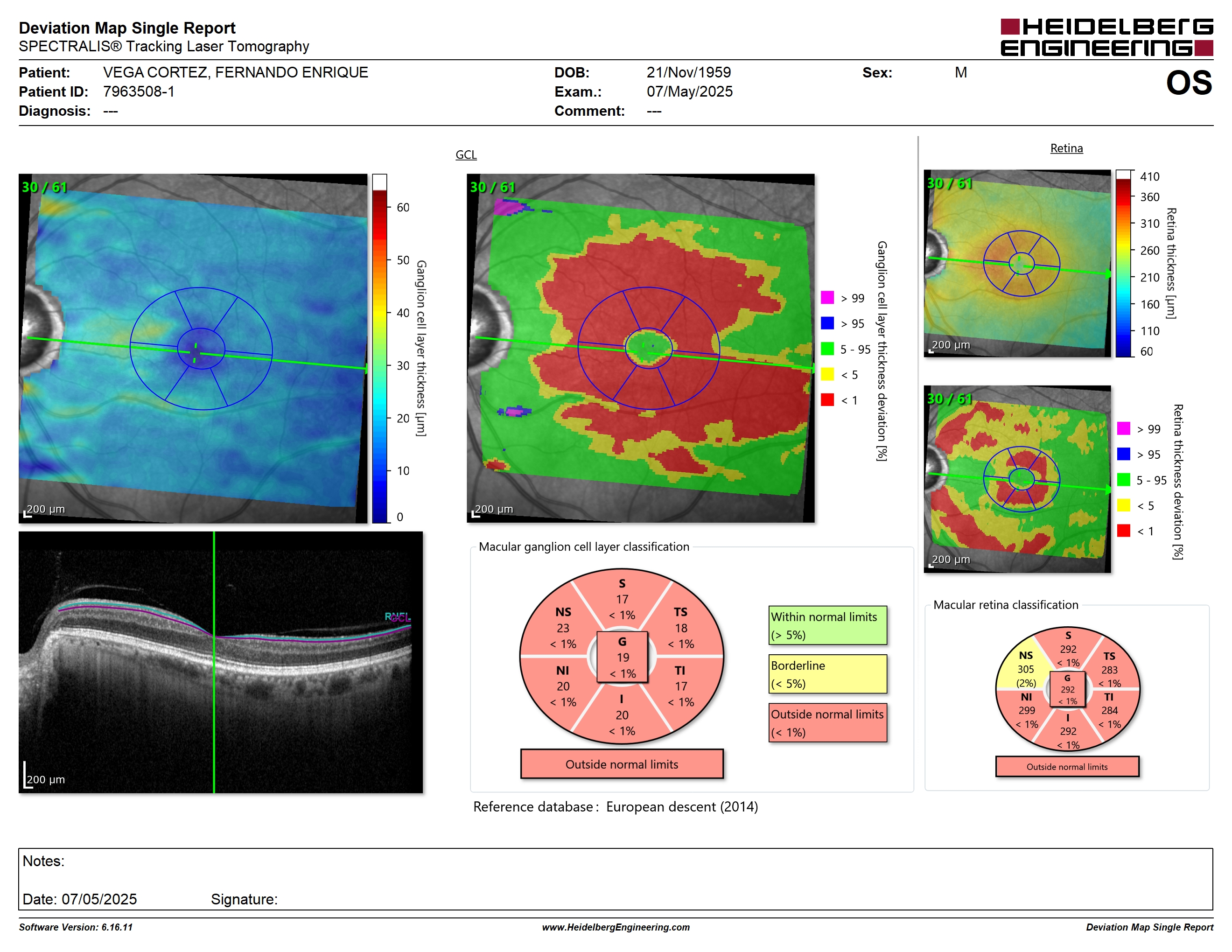This screenshot has height=952, width=1232.
Task: Click the Within normal limits legend box
Action: (827, 625)
